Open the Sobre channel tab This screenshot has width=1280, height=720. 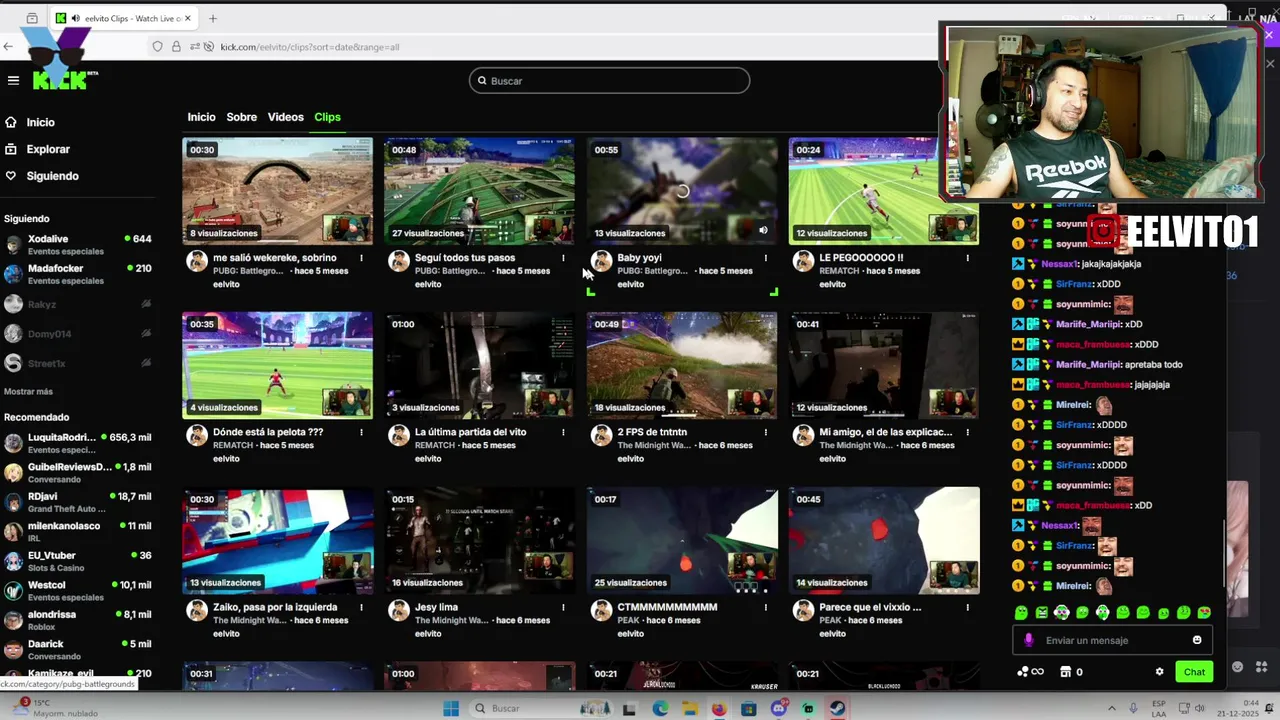pos(241,117)
